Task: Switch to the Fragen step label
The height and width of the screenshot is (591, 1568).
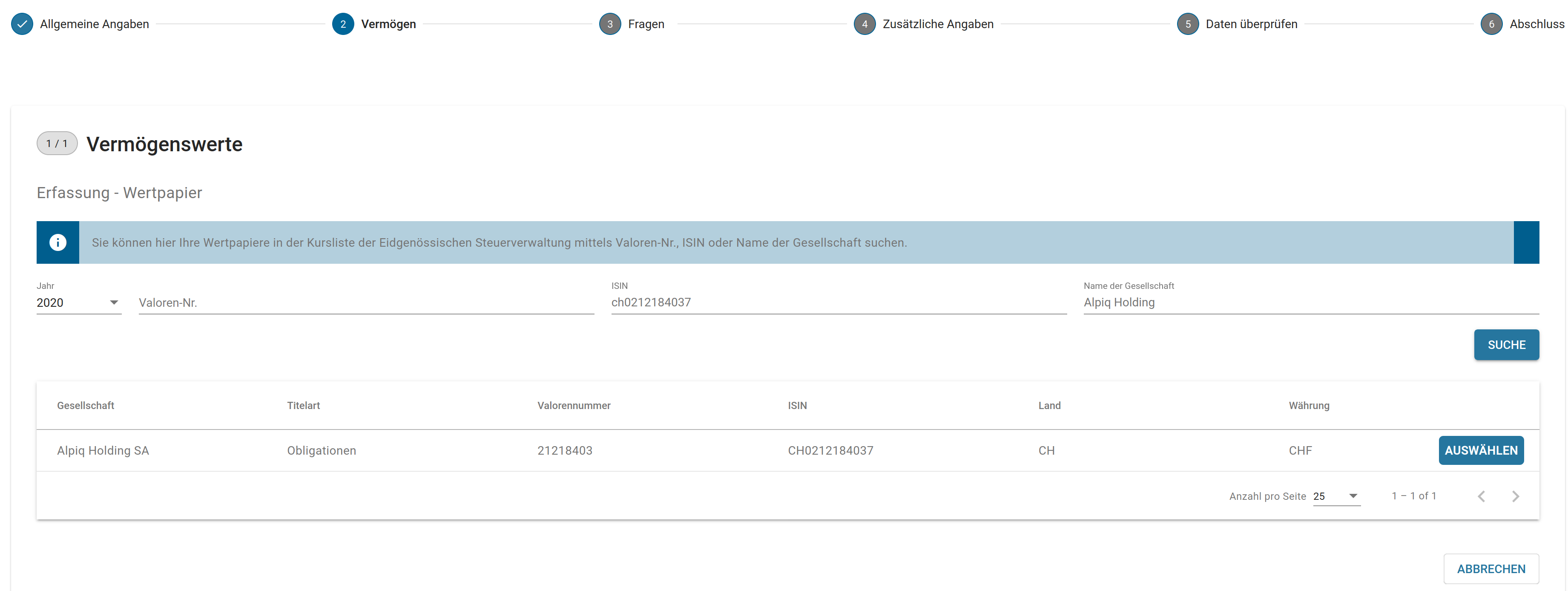Action: tap(646, 24)
